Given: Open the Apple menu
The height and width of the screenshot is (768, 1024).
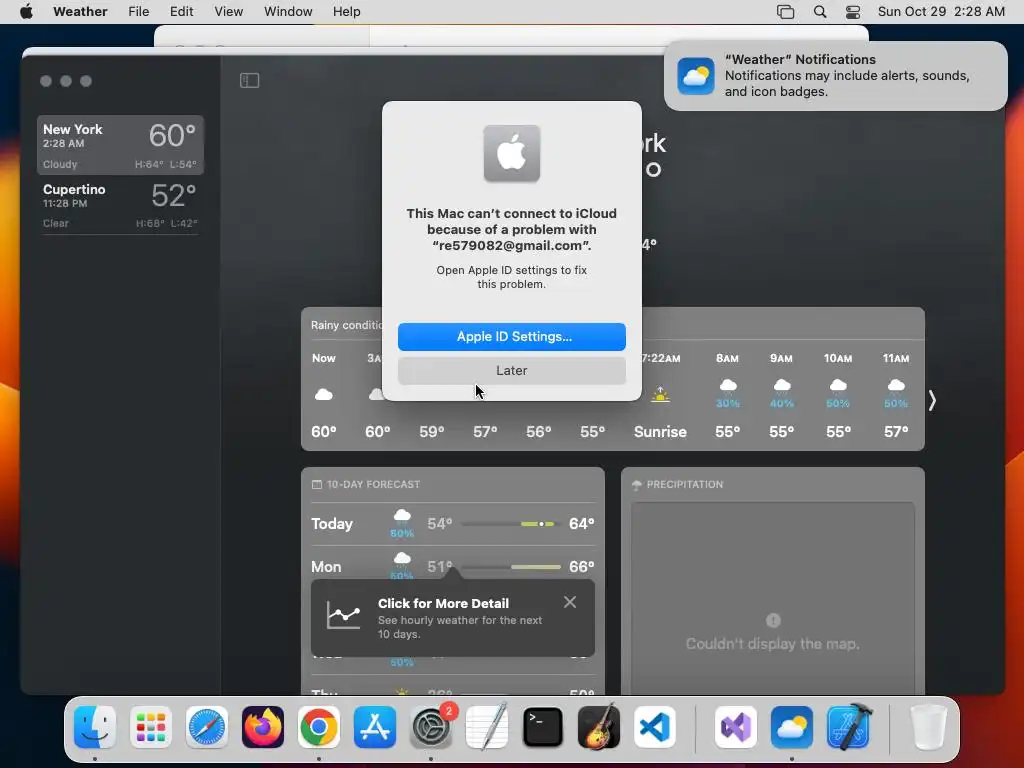Looking at the screenshot, I should pyautogui.click(x=26, y=12).
